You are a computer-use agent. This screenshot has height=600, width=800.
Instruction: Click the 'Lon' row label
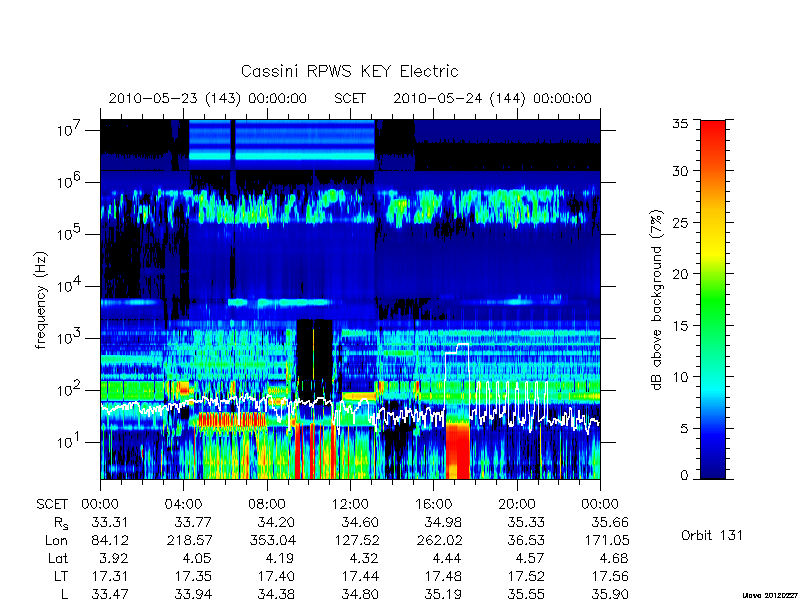(x=56, y=540)
